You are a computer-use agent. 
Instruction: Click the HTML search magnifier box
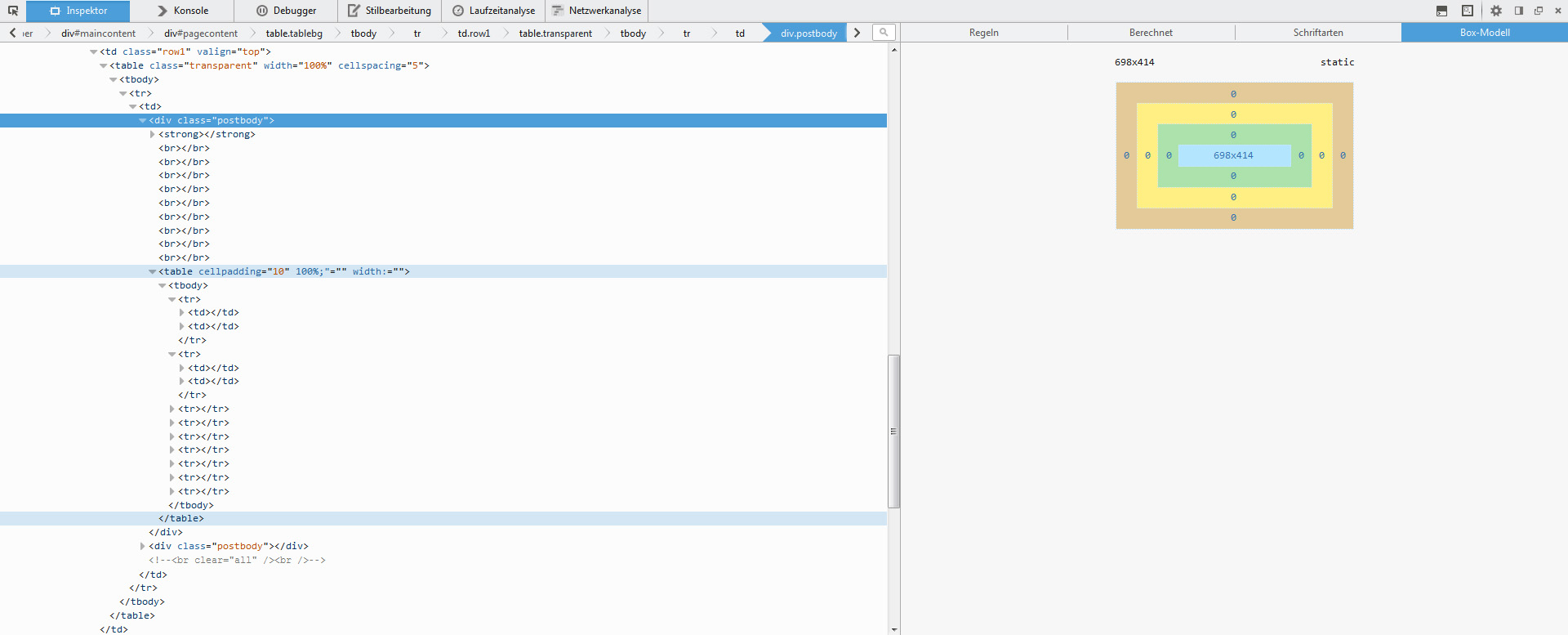(884, 33)
